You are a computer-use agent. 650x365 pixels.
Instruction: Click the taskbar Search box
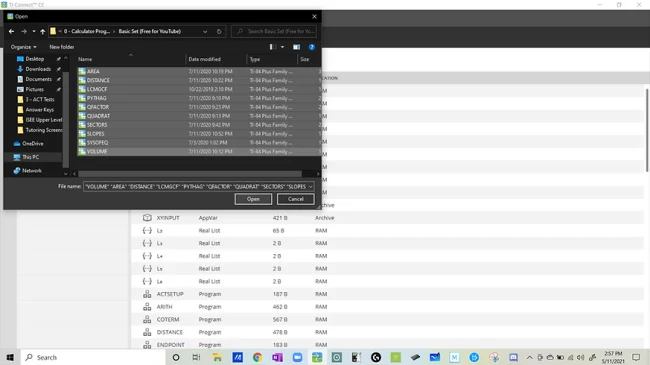tap(93, 358)
